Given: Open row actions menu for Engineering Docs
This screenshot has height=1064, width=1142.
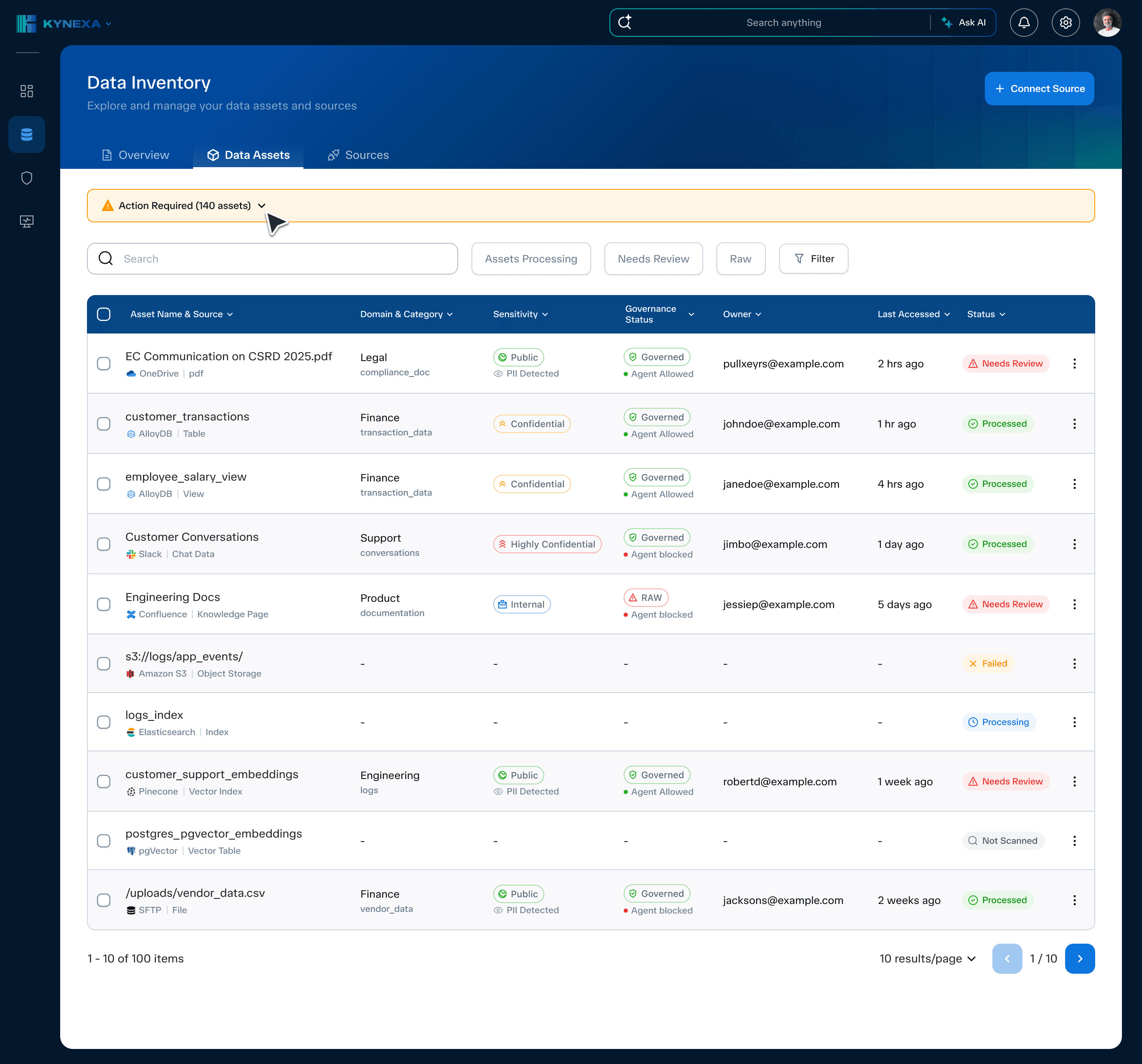Looking at the screenshot, I should click(1074, 604).
